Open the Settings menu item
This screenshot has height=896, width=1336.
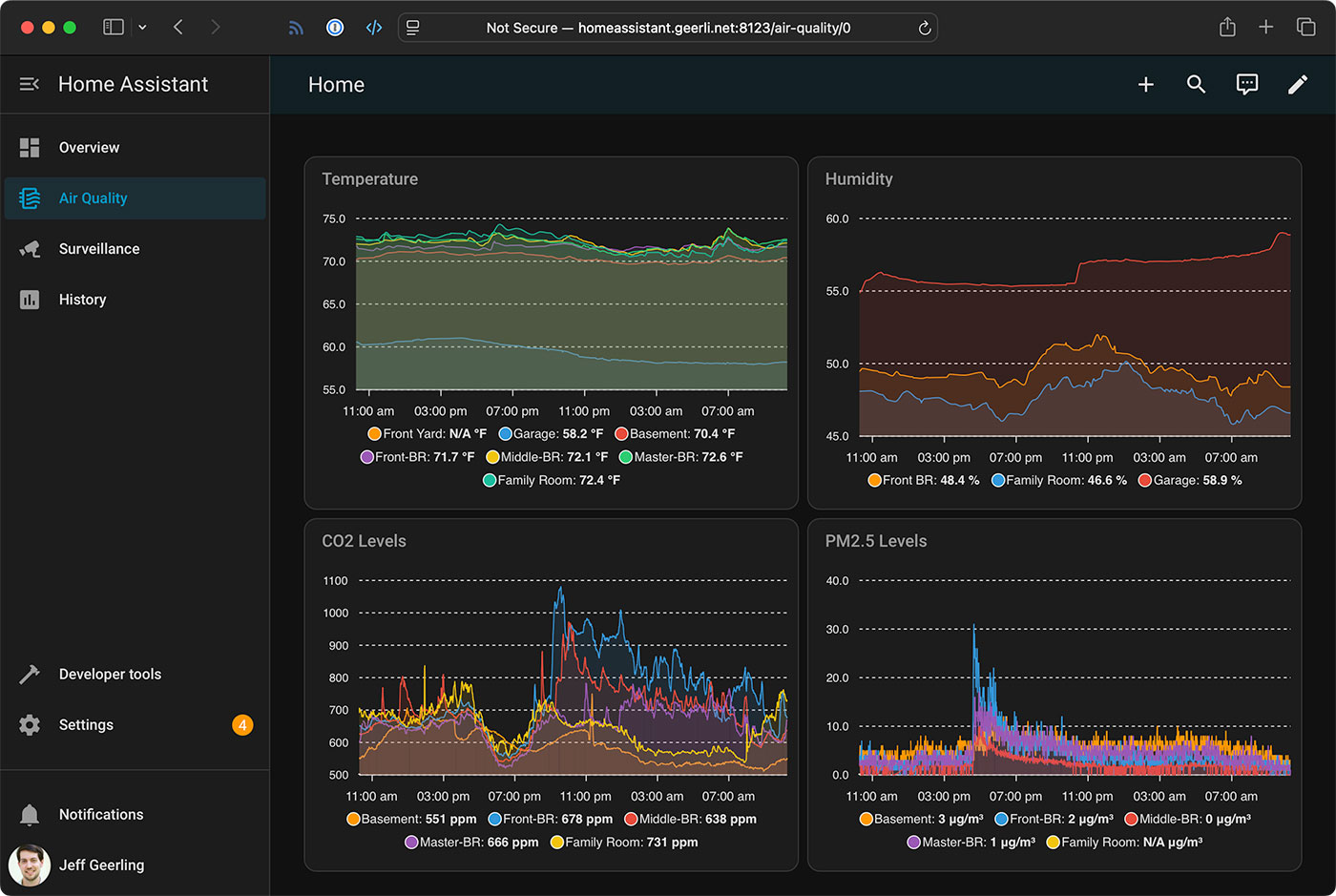click(x=135, y=725)
